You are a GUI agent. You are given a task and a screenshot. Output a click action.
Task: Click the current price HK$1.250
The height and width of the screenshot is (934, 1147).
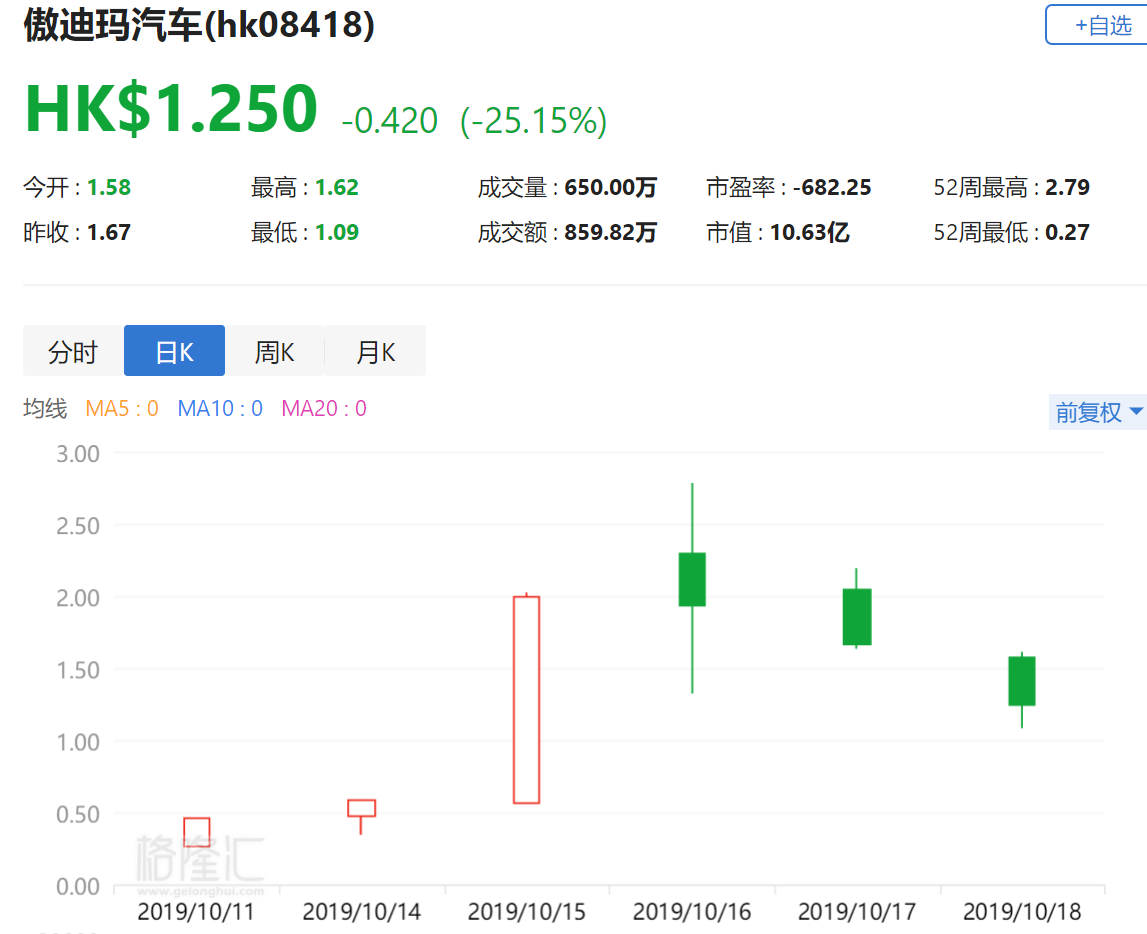(x=171, y=108)
